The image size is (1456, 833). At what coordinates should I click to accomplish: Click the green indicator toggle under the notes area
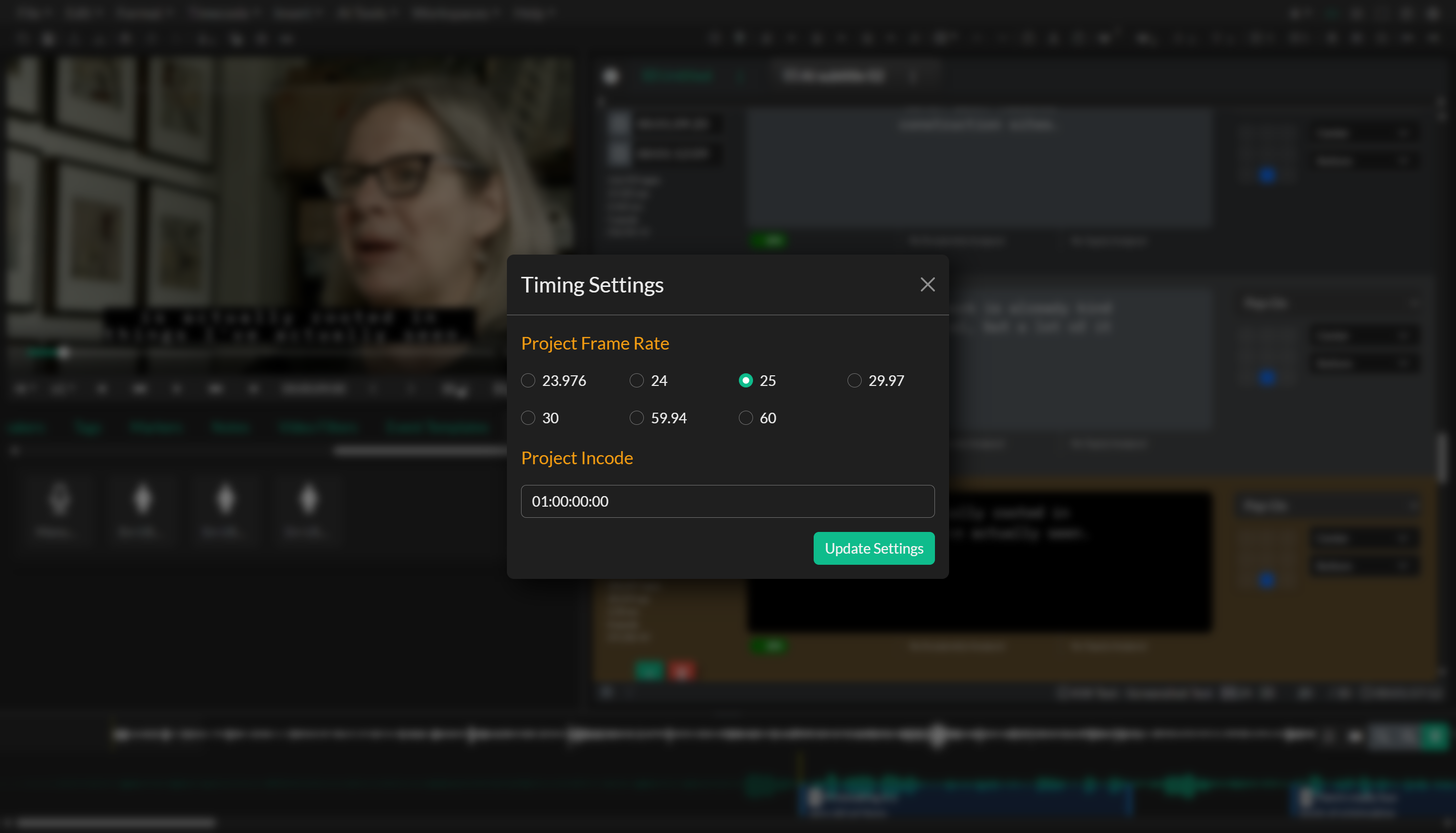[x=771, y=240]
